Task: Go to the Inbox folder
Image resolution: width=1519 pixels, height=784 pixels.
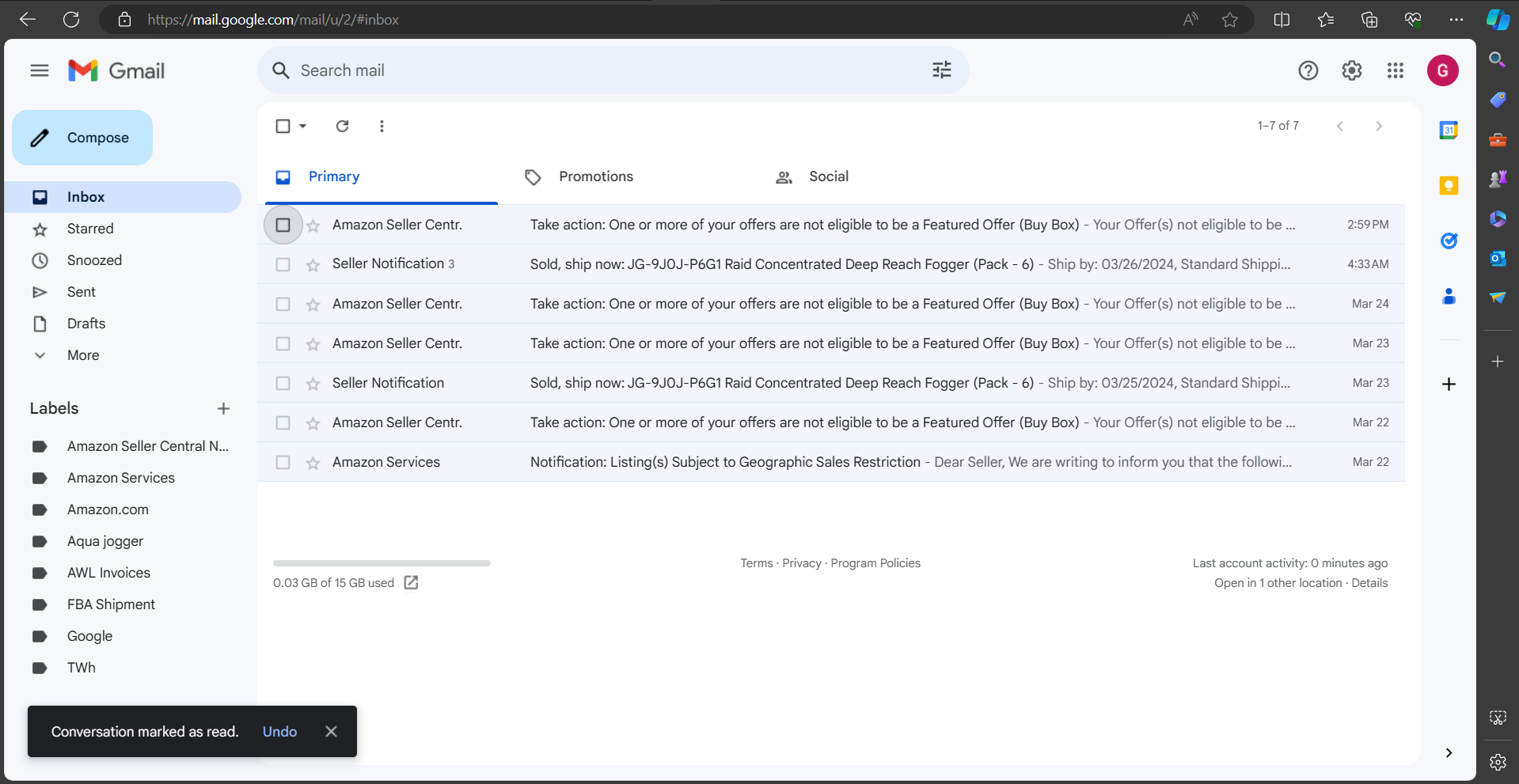Action: (123, 197)
